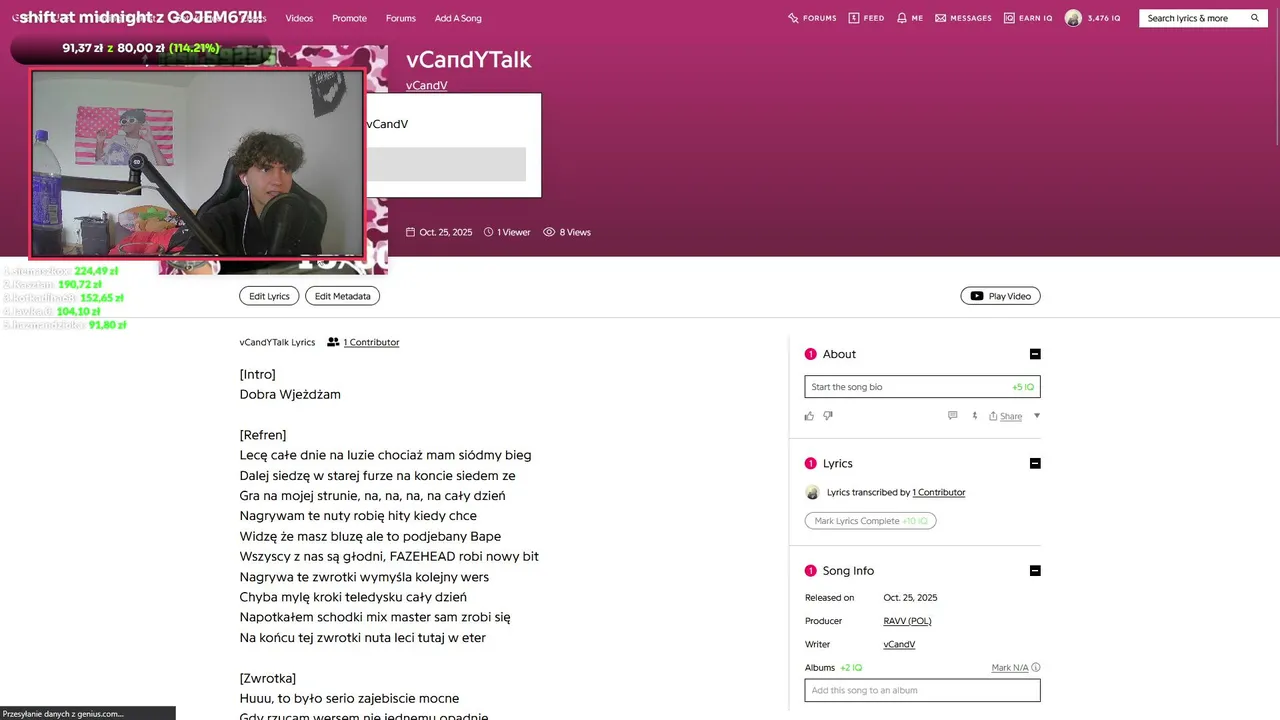The width and height of the screenshot is (1280, 720).
Task: Click the Mark N/A link for Albums
Action: 1010,667
